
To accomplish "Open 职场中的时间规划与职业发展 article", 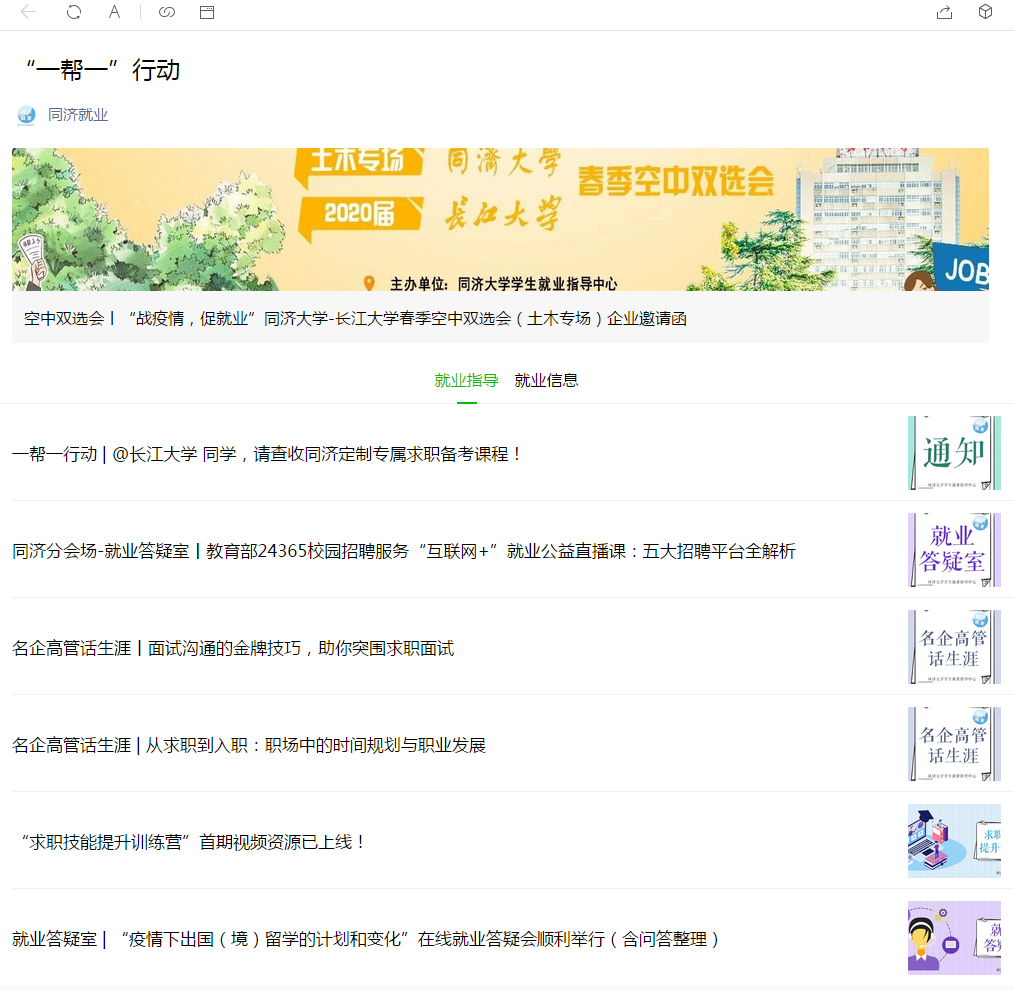I will point(249,745).
